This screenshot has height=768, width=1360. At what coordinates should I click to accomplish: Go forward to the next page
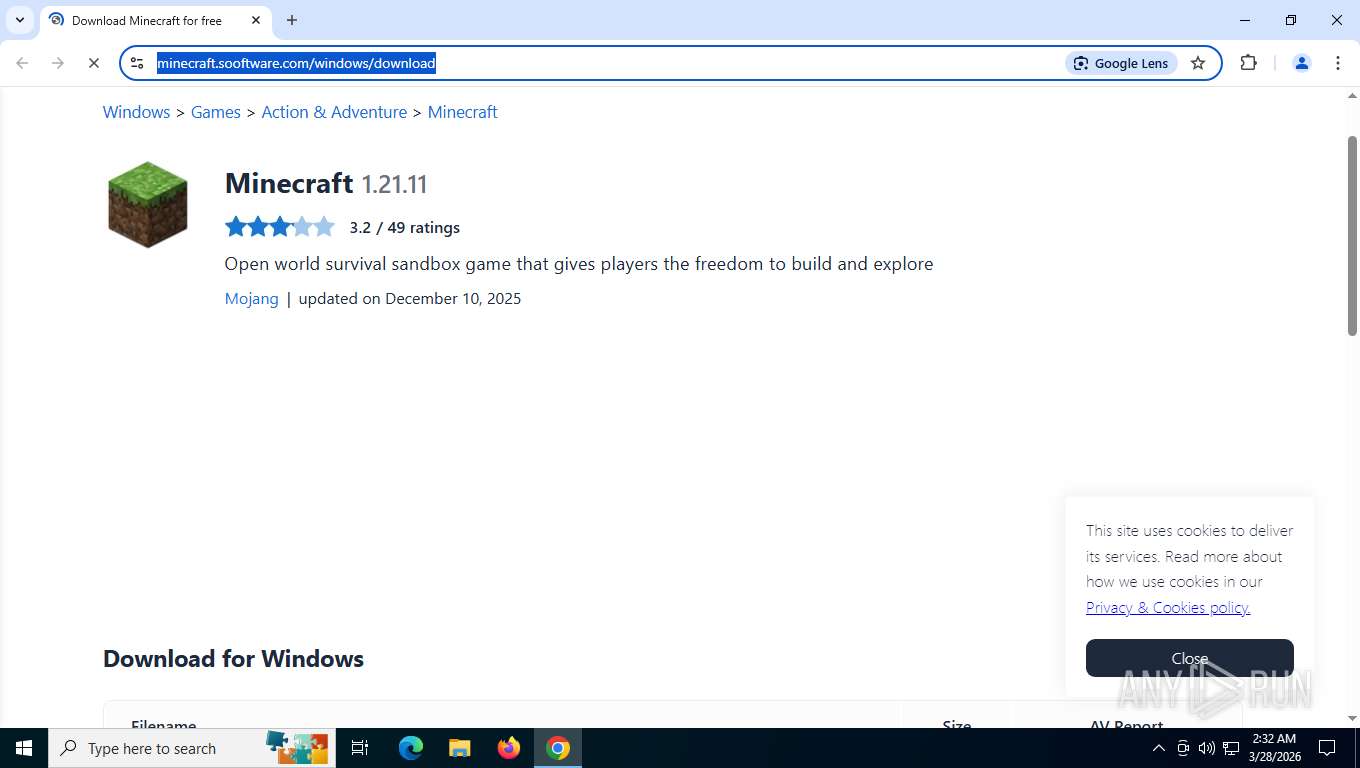(58, 63)
